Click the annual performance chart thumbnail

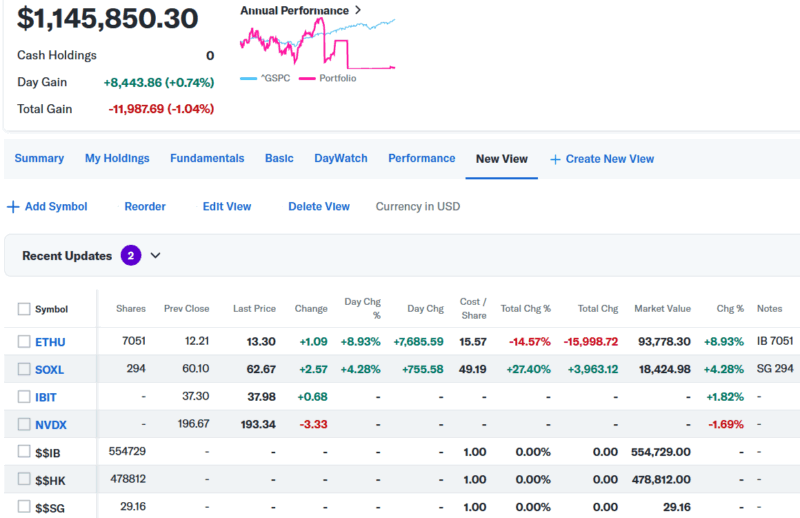point(317,42)
